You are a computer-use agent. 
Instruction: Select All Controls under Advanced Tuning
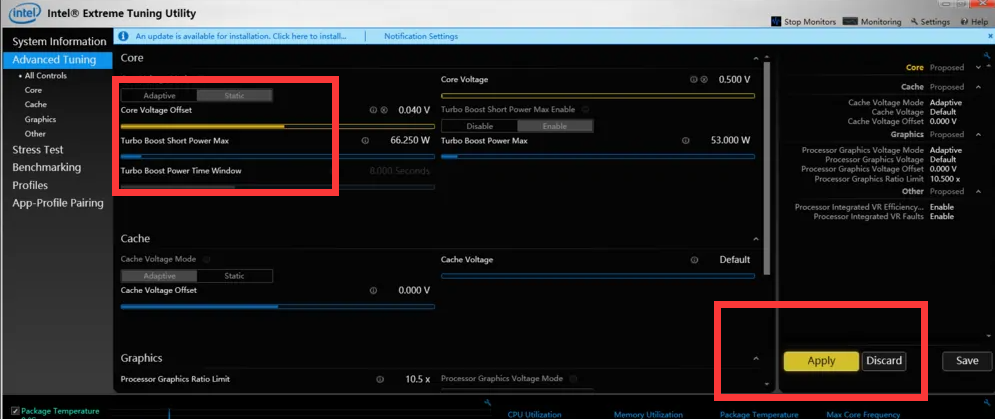pyautogui.click(x=45, y=76)
